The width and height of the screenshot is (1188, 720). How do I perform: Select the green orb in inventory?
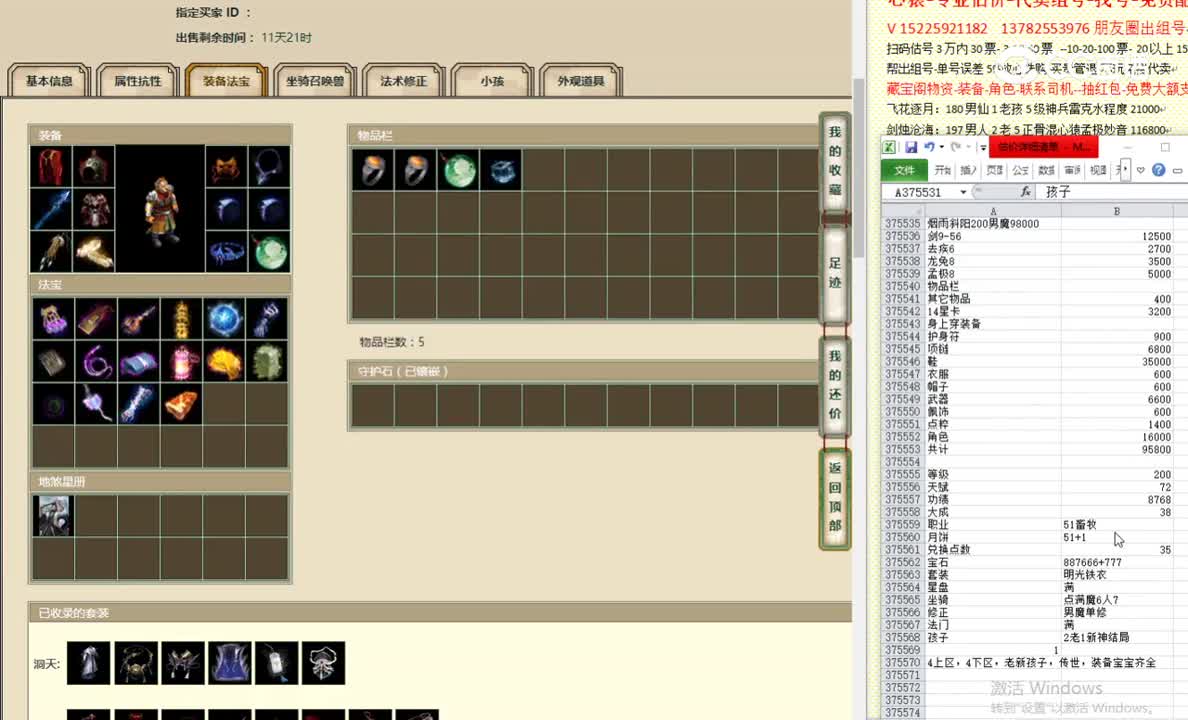458,170
